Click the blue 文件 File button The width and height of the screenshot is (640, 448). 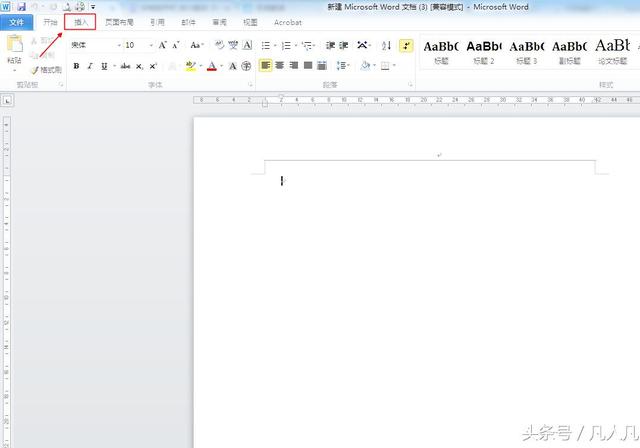[16, 21]
